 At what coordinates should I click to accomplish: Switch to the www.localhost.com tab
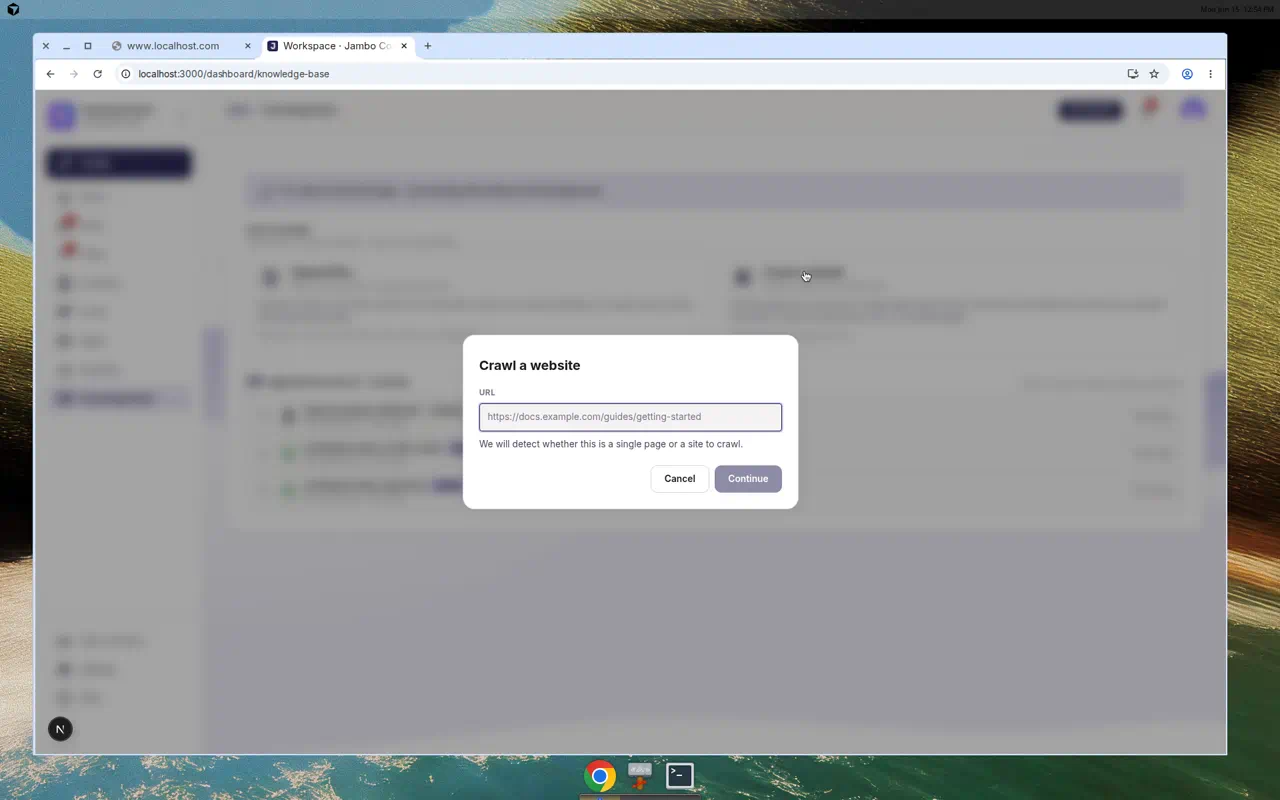[x=172, y=46]
